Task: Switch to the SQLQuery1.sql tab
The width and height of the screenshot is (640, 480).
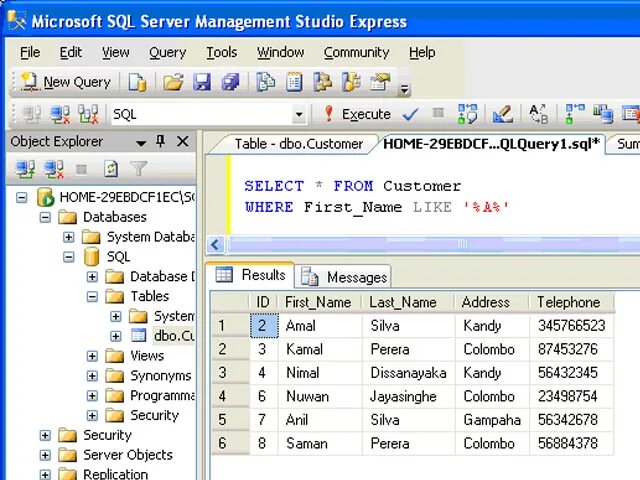Action: point(491,144)
